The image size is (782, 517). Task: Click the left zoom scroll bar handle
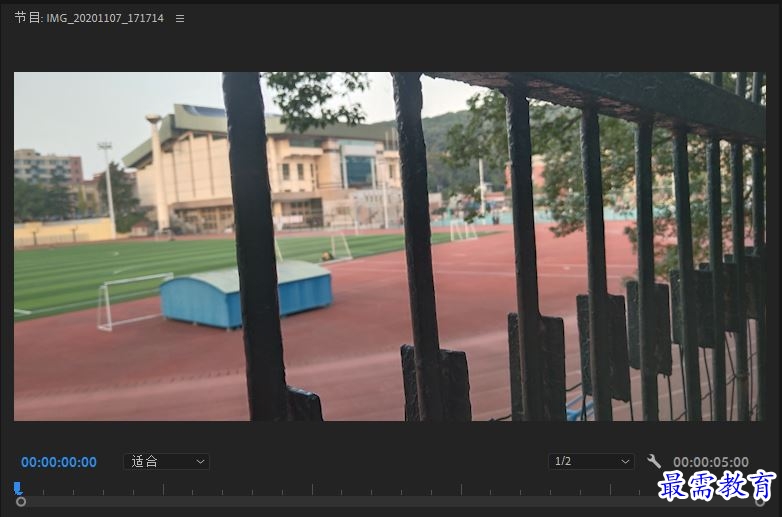point(21,502)
